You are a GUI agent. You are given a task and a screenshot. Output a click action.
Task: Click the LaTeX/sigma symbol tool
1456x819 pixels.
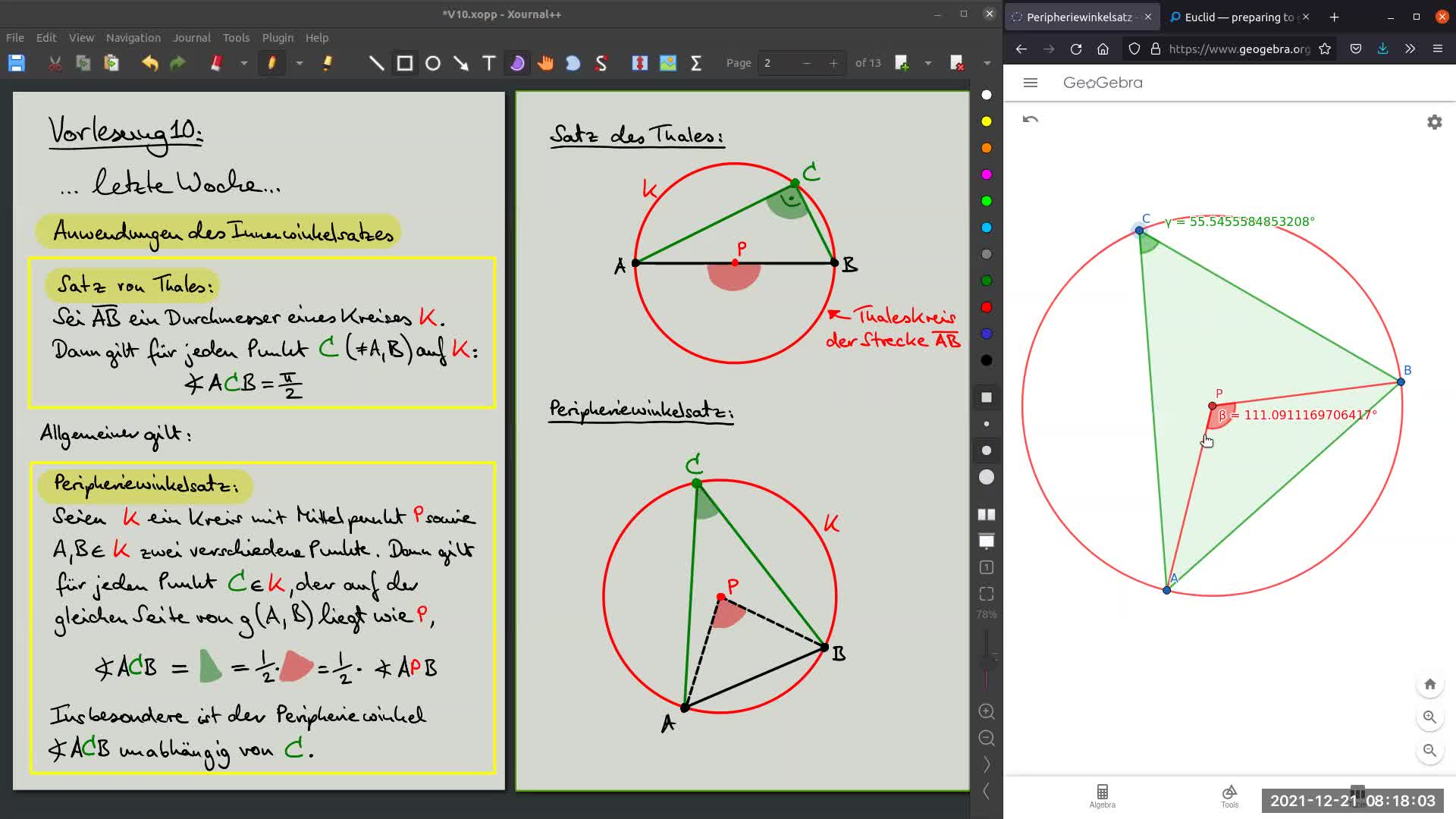tap(697, 63)
